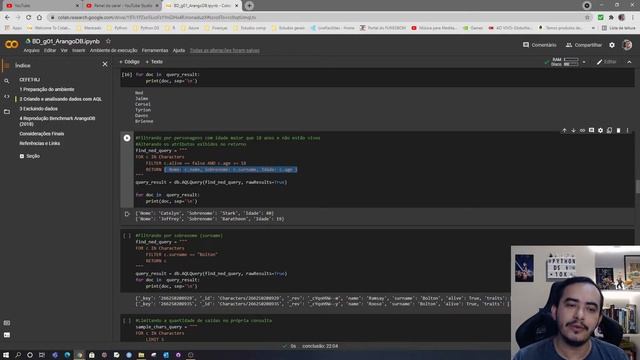640x360 pixels.
Task: Go to section 1 Preparação do ambiente
Action: click(47, 89)
